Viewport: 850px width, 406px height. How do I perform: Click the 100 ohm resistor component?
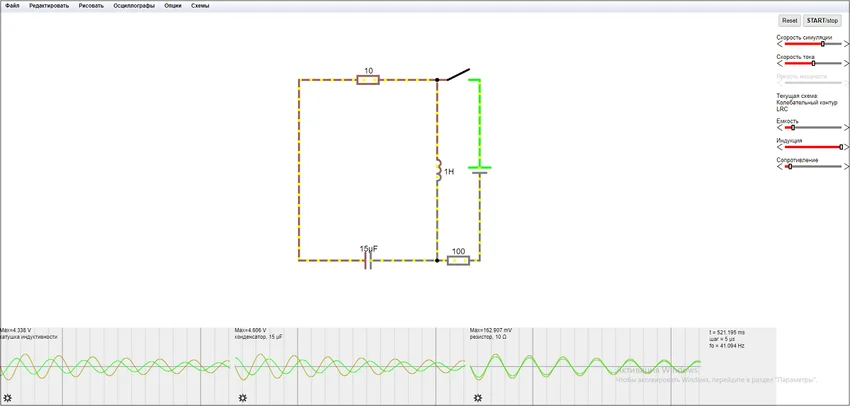point(458,260)
